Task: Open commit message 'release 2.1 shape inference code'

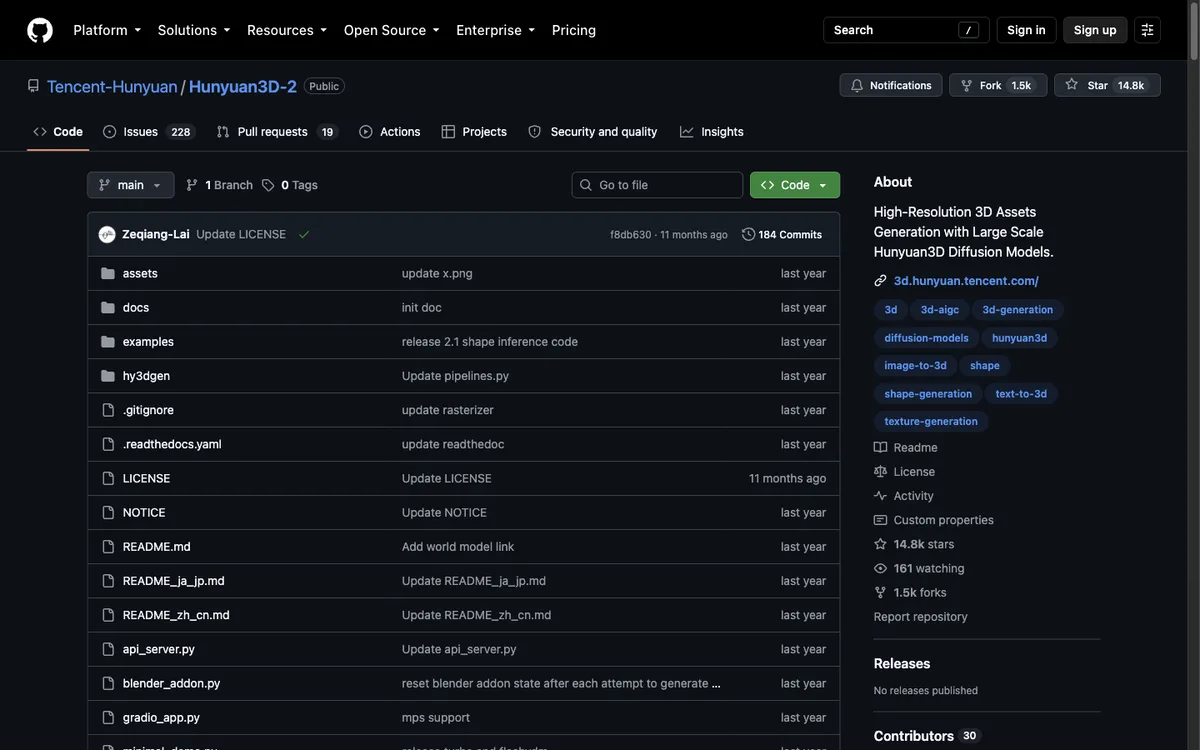Action: tap(490, 342)
